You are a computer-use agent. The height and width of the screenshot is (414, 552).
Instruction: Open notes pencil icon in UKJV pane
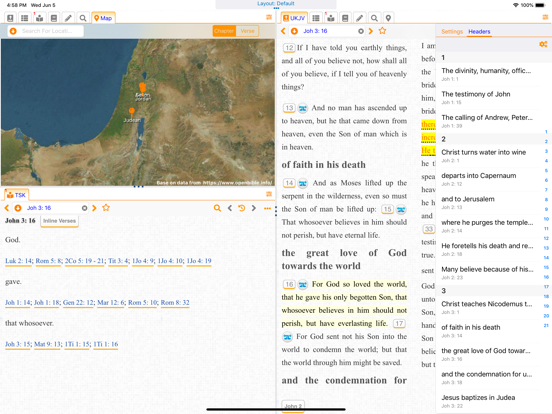(359, 18)
